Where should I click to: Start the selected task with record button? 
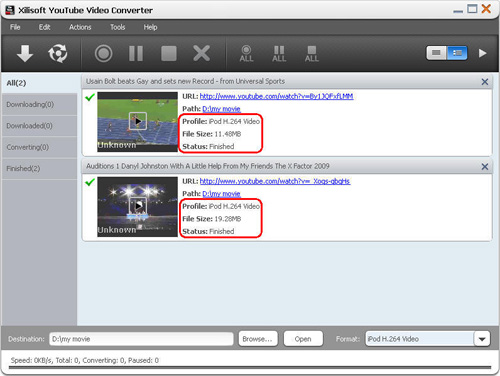point(103,53)
